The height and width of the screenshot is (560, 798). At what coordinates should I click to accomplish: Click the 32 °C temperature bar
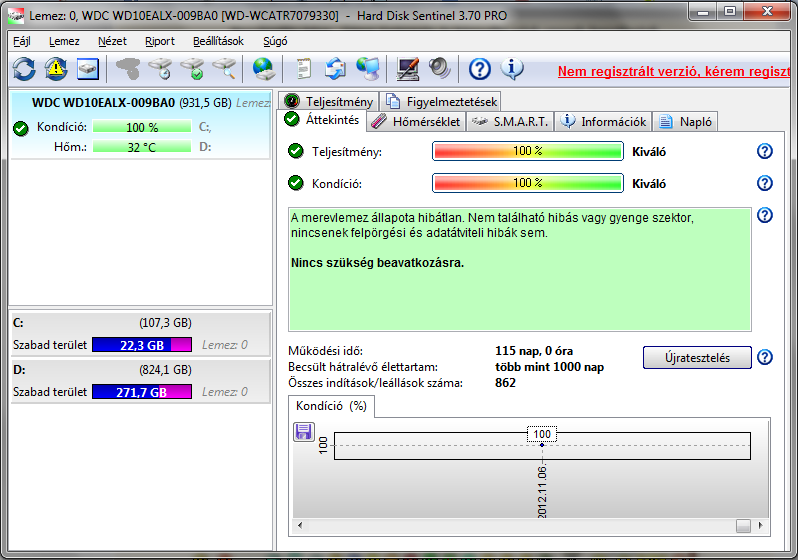coord(142,147)
